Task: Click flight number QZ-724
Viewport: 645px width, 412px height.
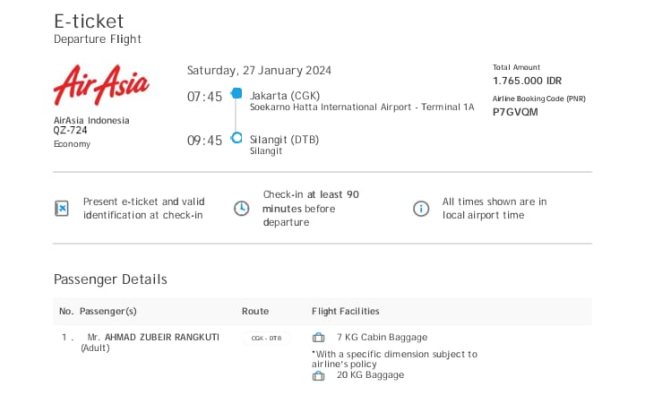Action: [x=70, y=130]
